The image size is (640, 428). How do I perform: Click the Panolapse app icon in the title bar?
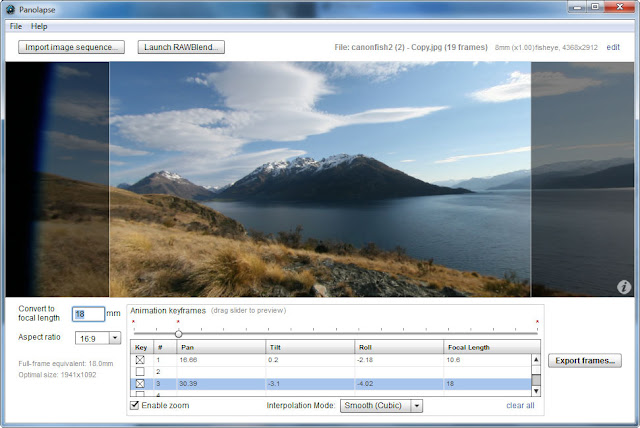tap(10, 9)
